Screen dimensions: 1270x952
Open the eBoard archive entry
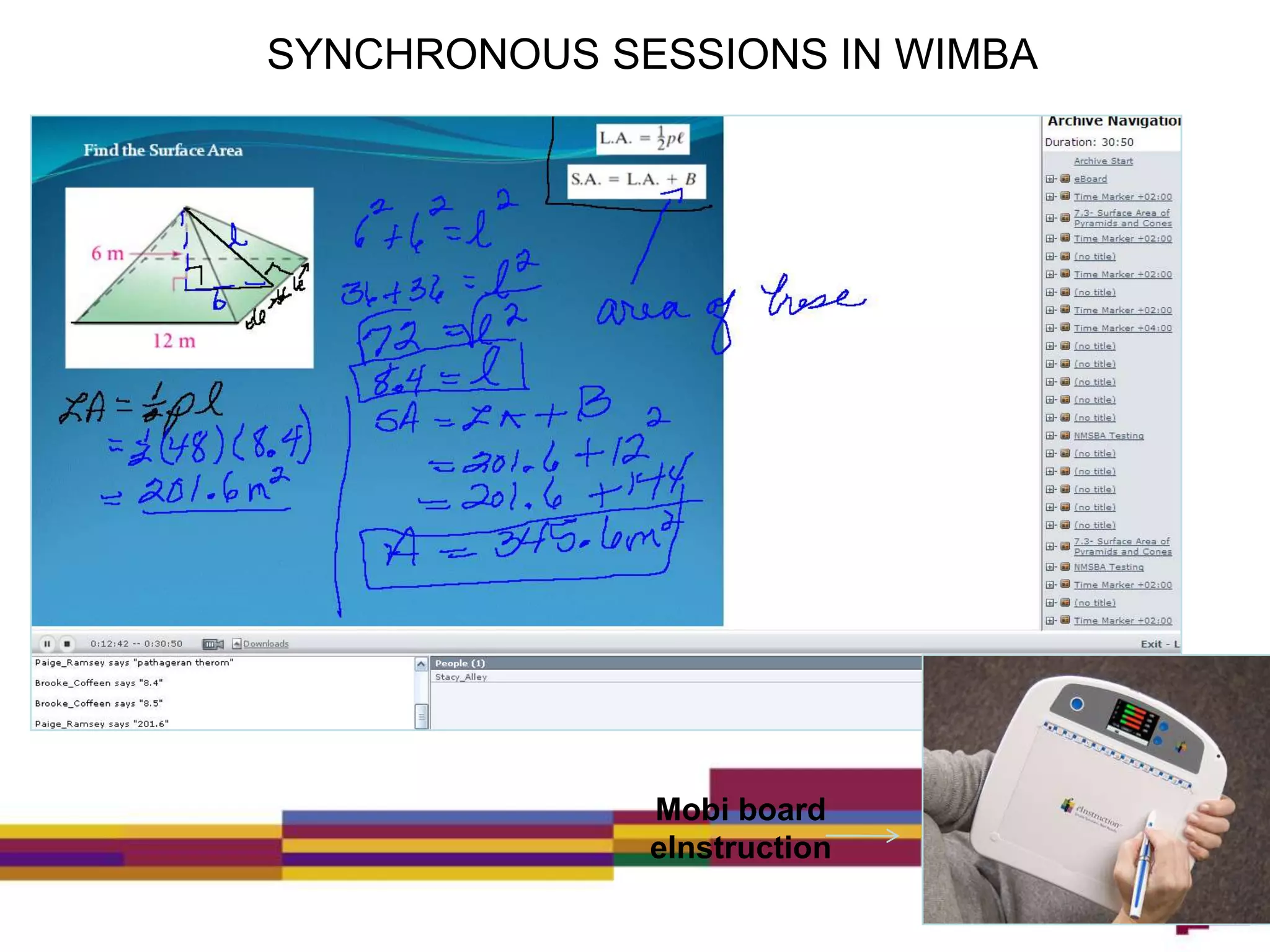point(1090,179)
